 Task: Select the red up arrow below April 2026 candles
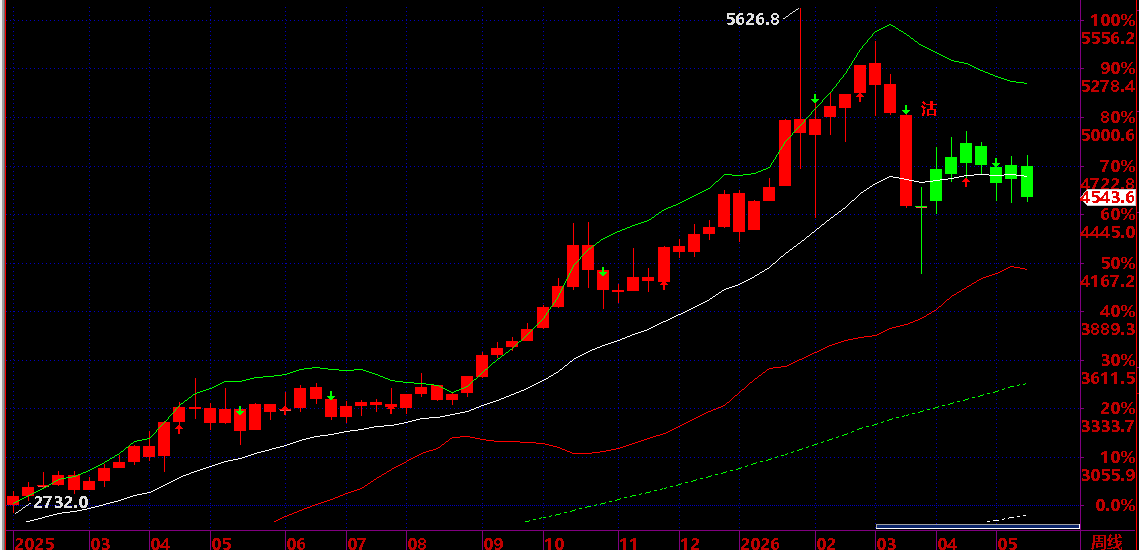[x=966, y=182]
